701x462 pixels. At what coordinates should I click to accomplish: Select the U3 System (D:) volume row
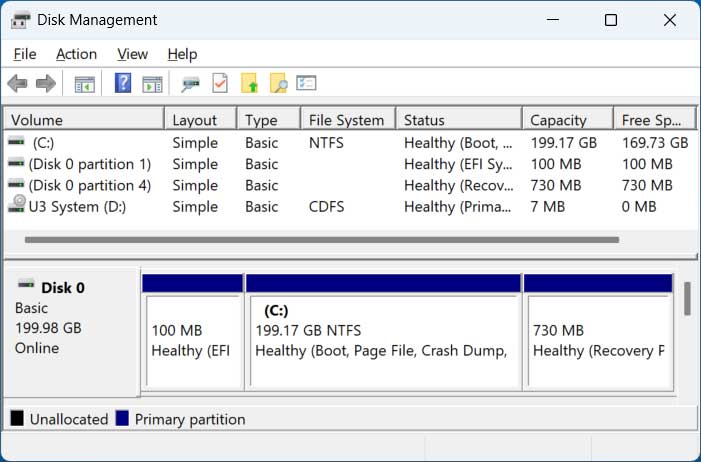pos(82,207)
